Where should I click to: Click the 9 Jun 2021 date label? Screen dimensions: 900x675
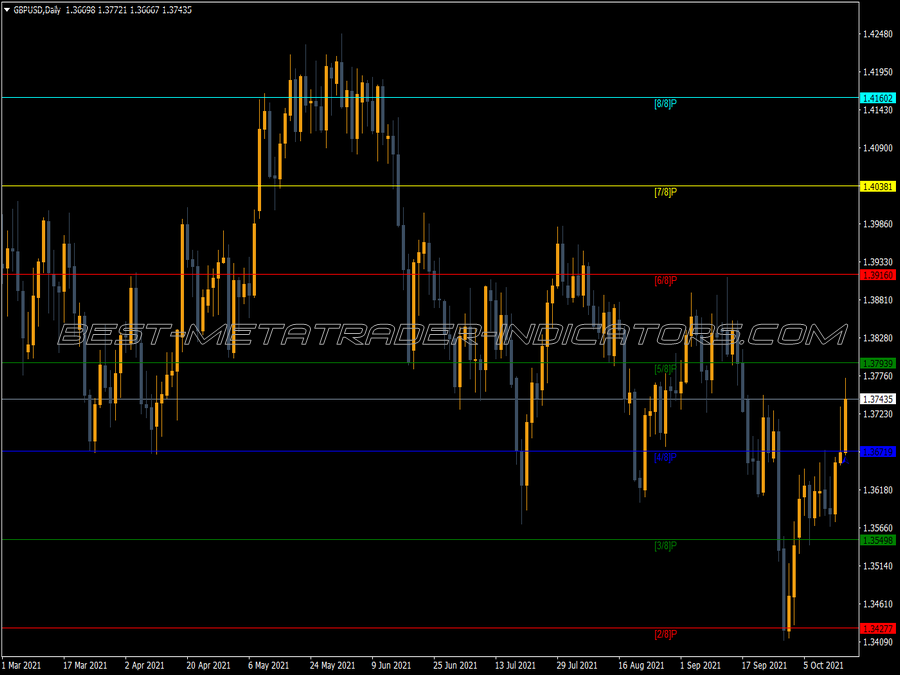391,665
